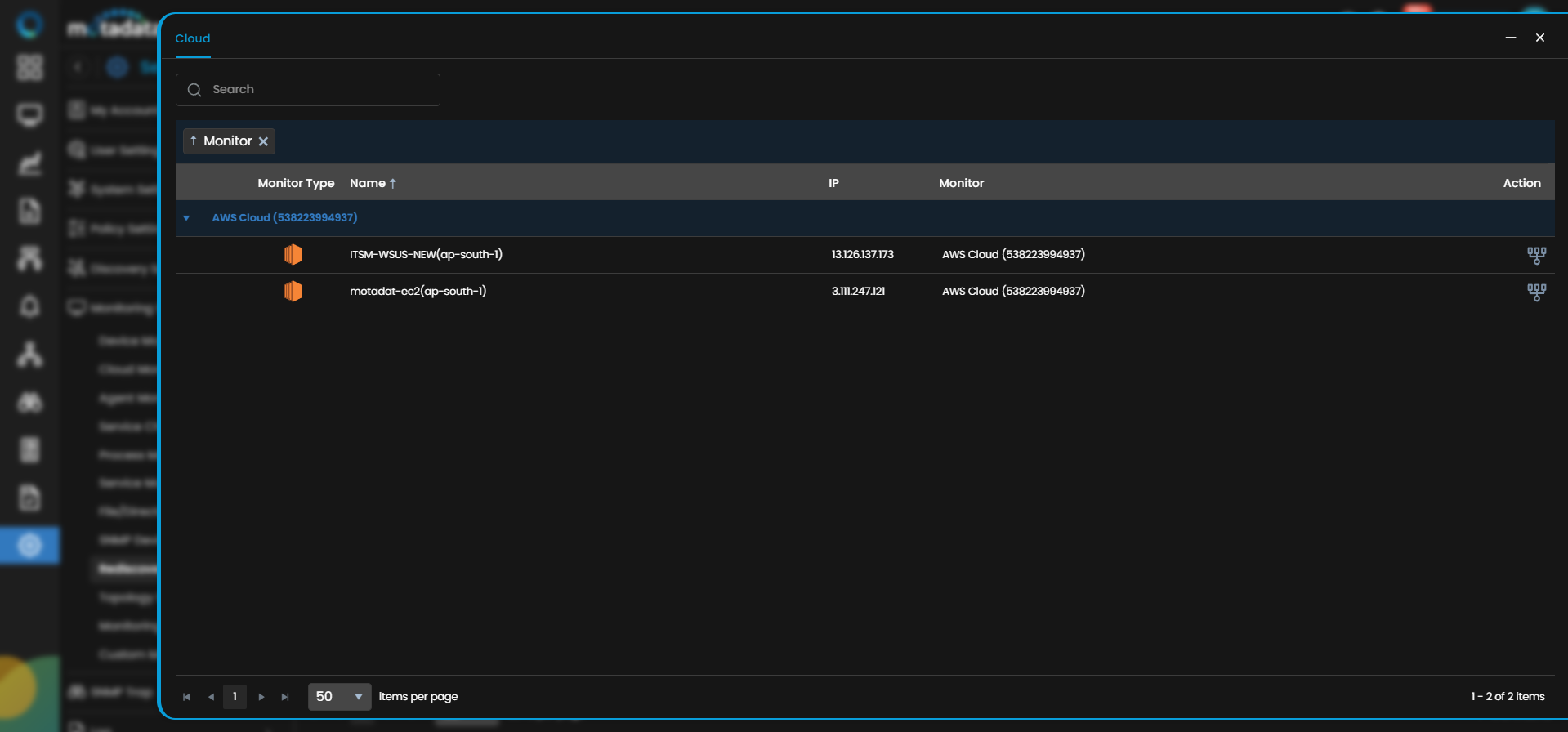Open topology nodes icon in left sidebar
1568x732 pixels.
point(30,355)
